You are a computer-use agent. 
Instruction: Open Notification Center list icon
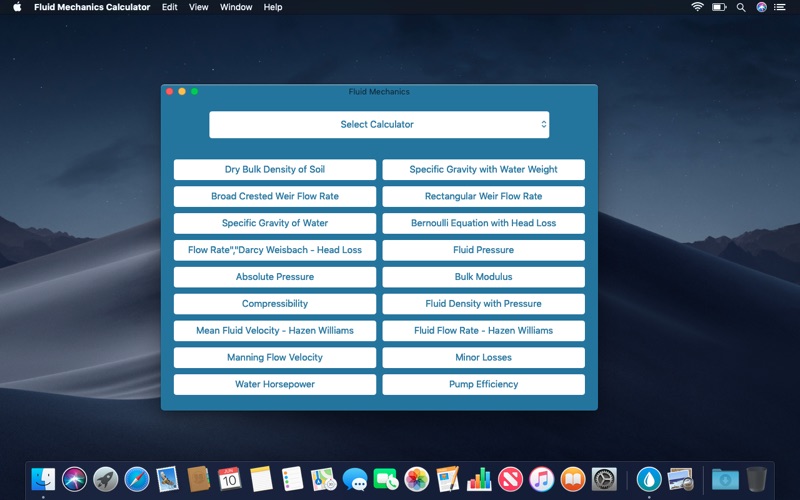pos(780,7)
